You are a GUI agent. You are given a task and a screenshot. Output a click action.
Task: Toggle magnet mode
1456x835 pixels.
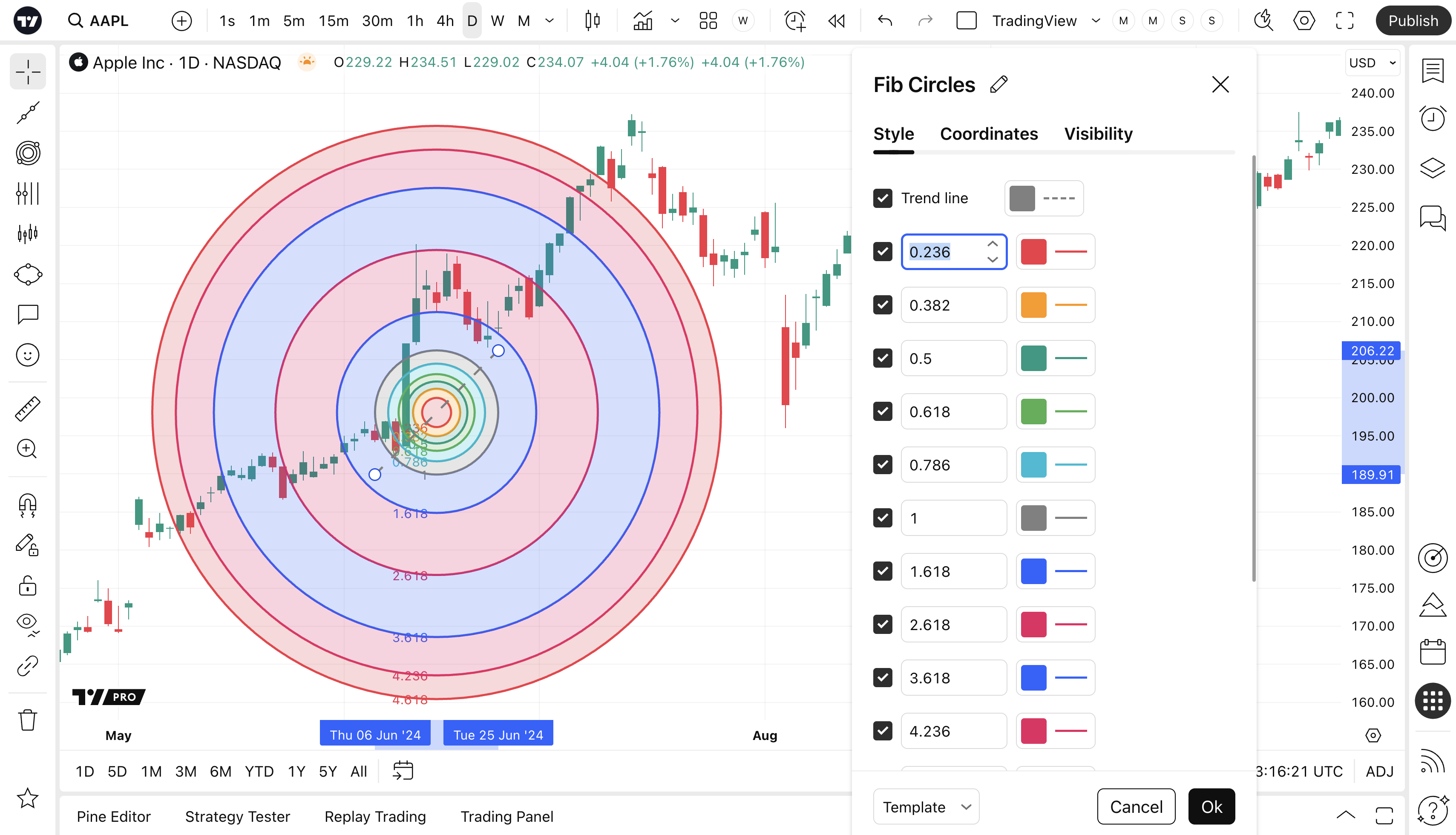click(28, 505)
